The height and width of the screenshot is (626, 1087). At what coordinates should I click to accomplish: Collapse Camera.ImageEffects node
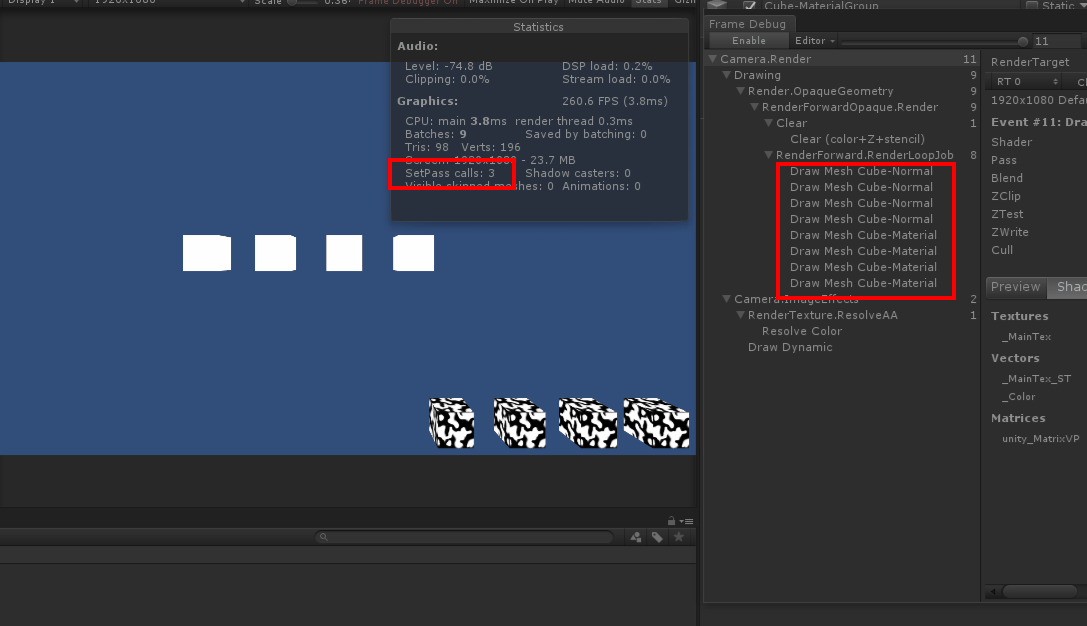[x=727, y=299]
